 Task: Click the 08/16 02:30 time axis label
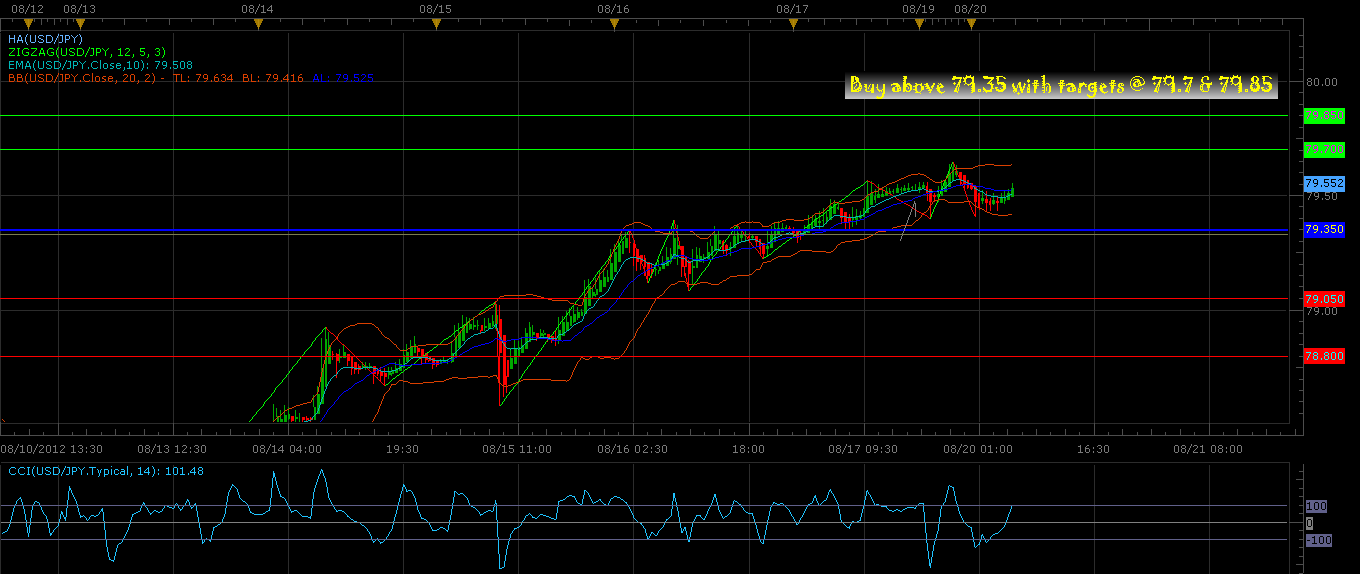(632, 449)
